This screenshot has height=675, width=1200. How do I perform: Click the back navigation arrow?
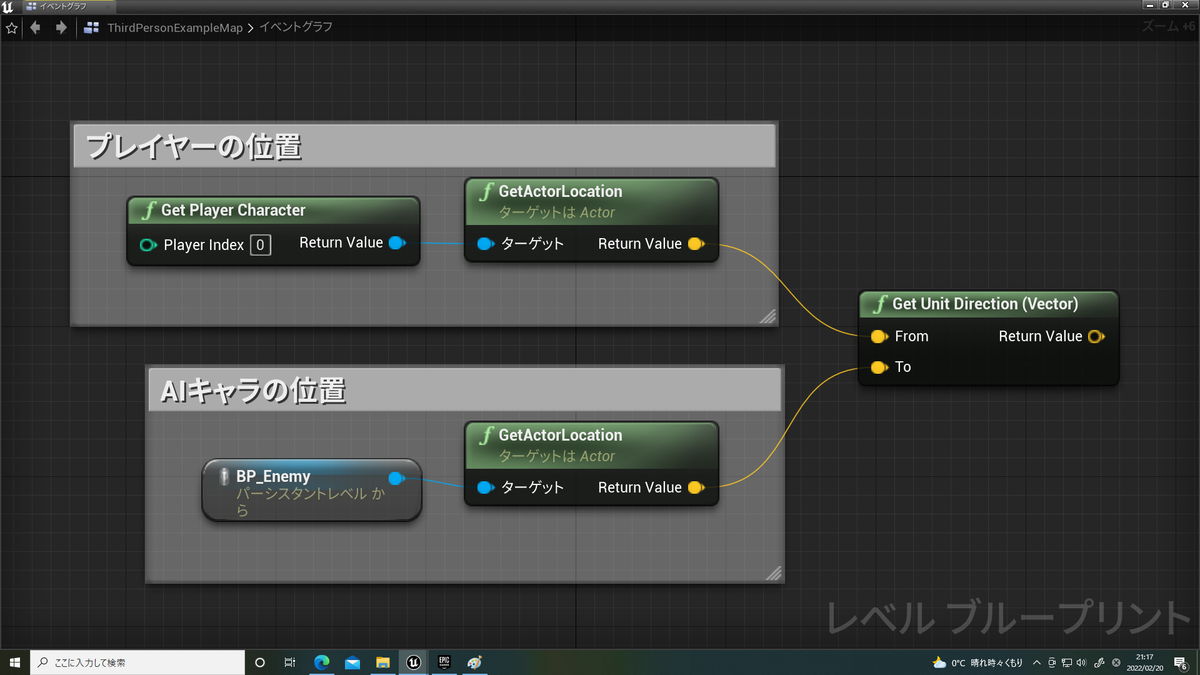[35, 27]
